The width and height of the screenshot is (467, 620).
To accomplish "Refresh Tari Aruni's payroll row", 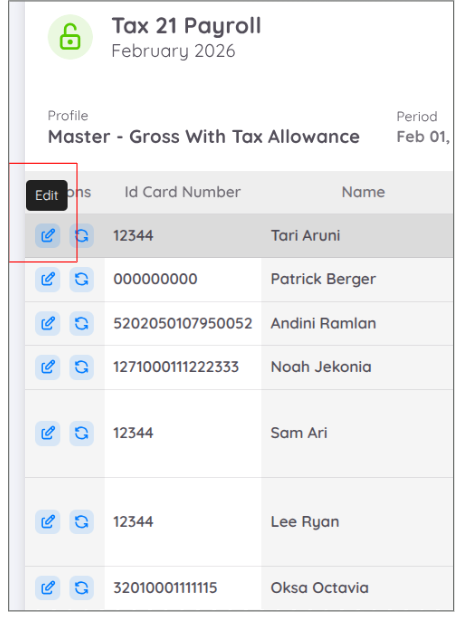I will pyautogui.click(x=81, y=236).
